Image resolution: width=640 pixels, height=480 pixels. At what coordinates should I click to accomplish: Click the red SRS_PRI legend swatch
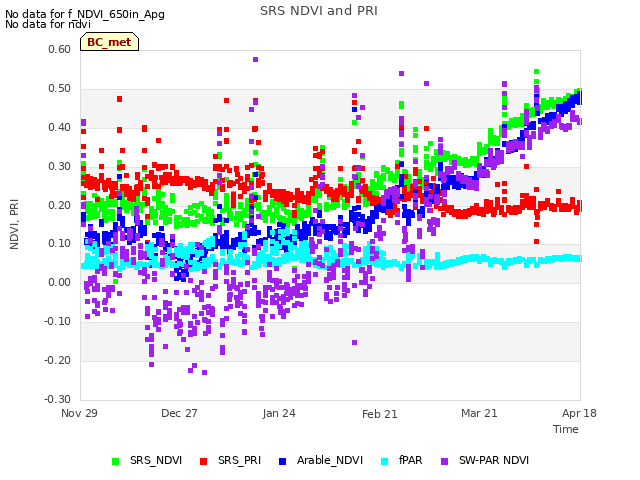point(203,461)
